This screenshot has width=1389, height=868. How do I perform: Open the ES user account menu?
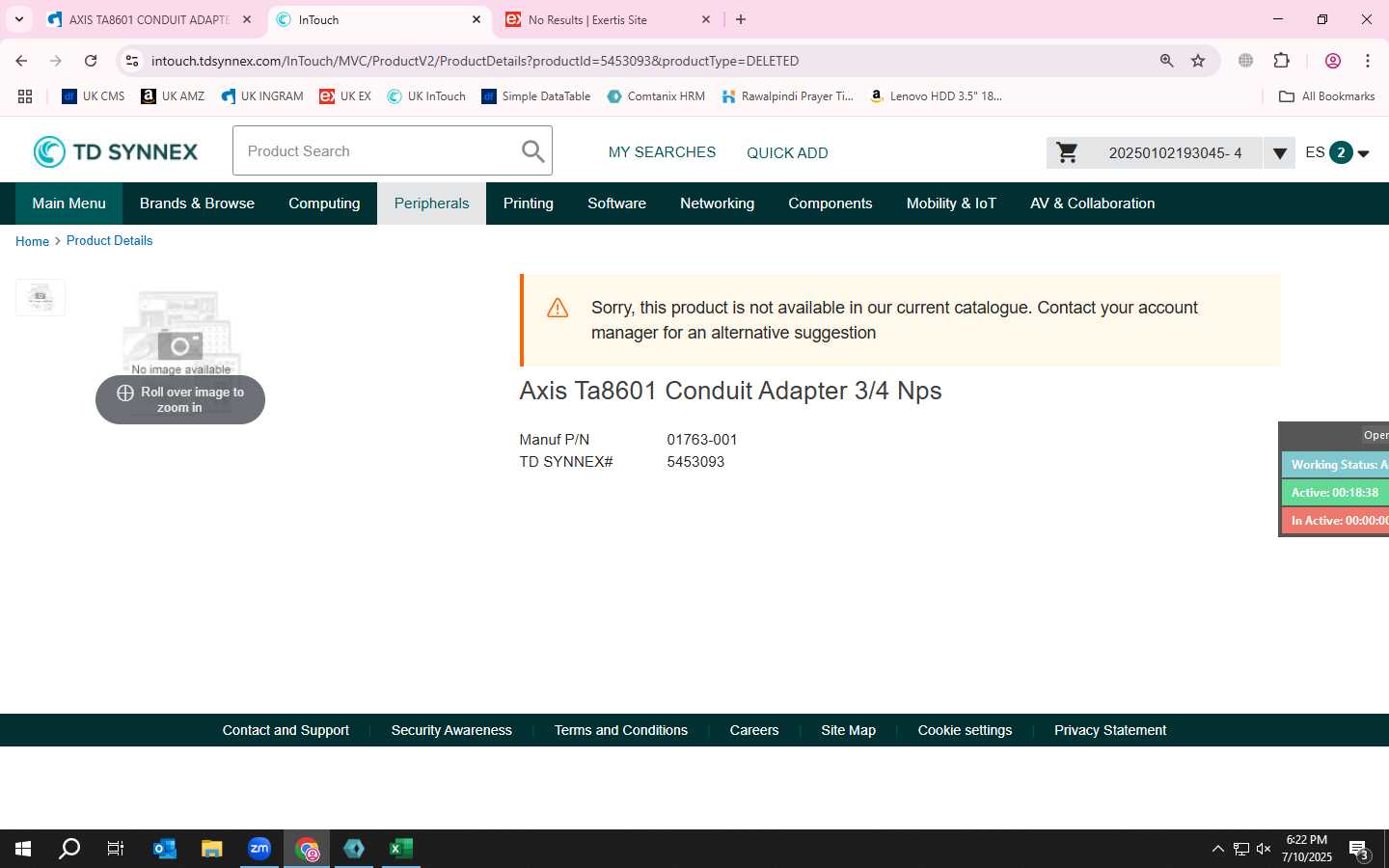[x=1337, y=152]
